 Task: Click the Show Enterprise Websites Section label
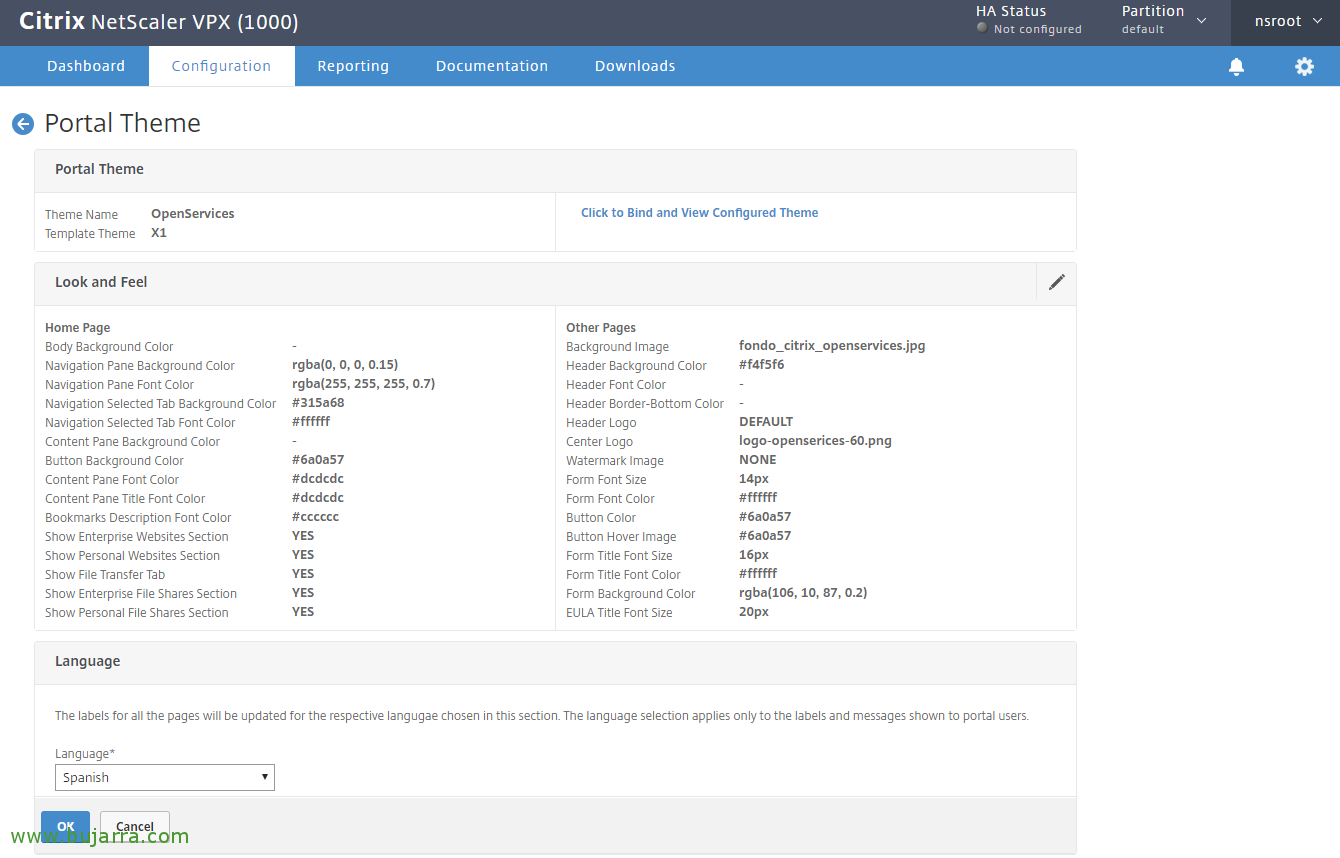click(137, 537)
